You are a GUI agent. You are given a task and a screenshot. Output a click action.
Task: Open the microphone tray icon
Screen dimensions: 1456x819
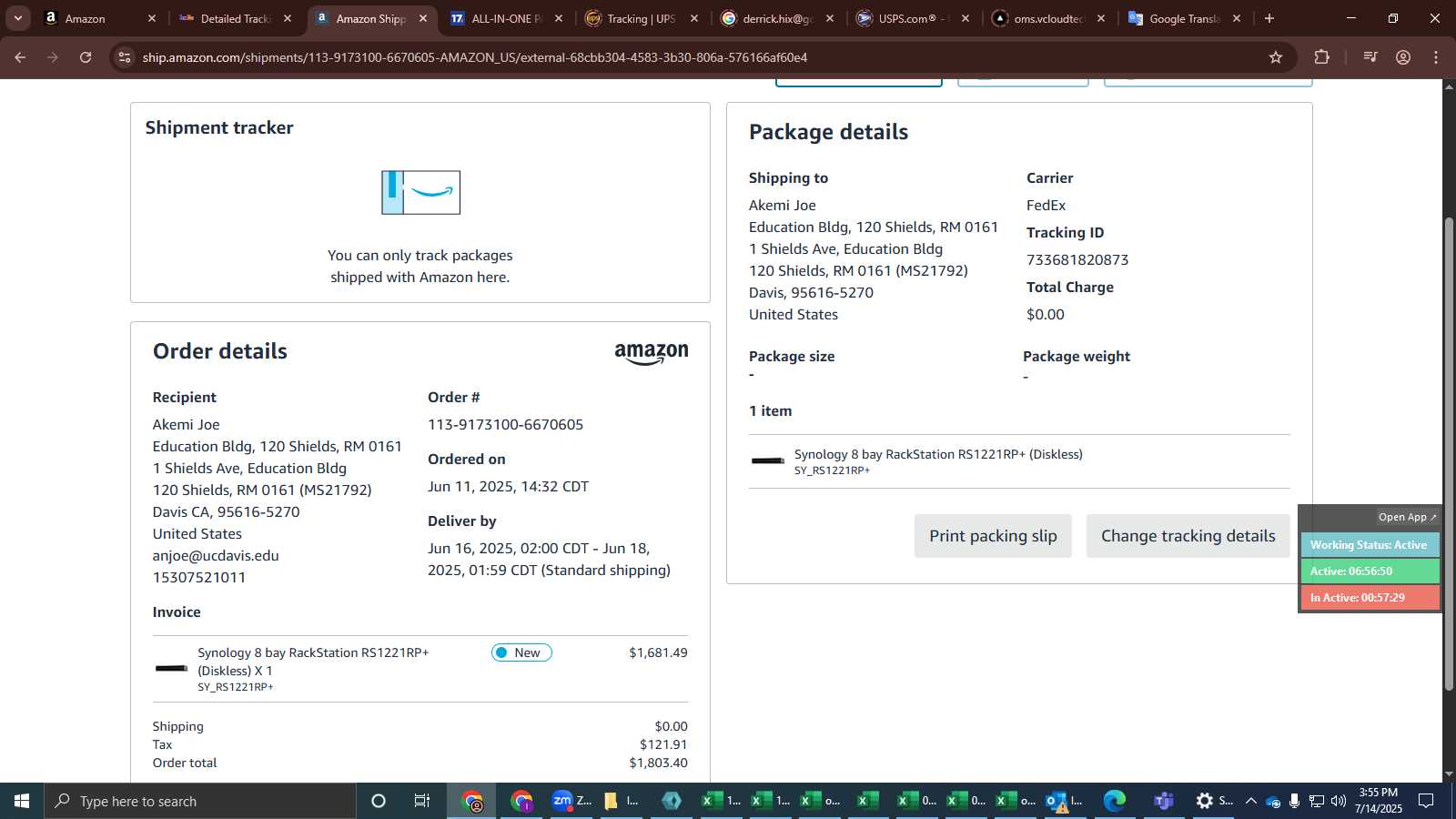click(x=1294, y=801)
